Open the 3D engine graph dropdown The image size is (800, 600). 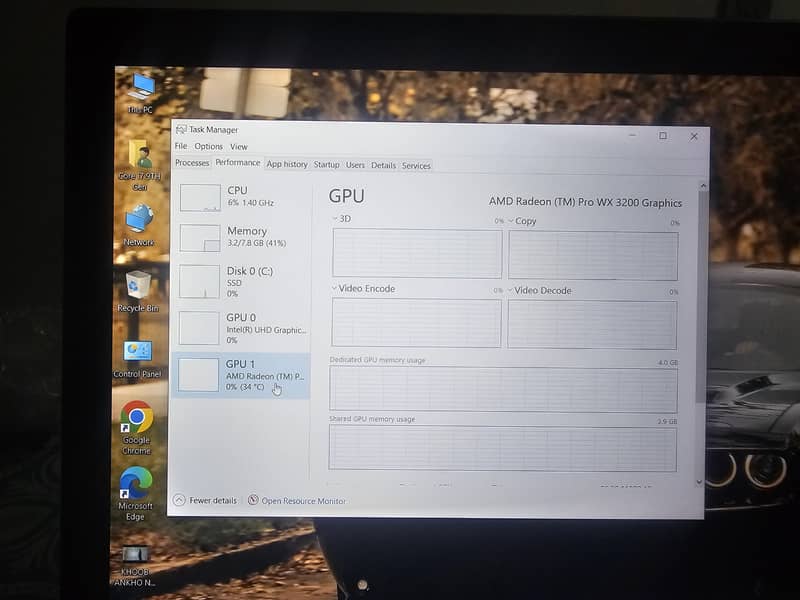[335, 219]
